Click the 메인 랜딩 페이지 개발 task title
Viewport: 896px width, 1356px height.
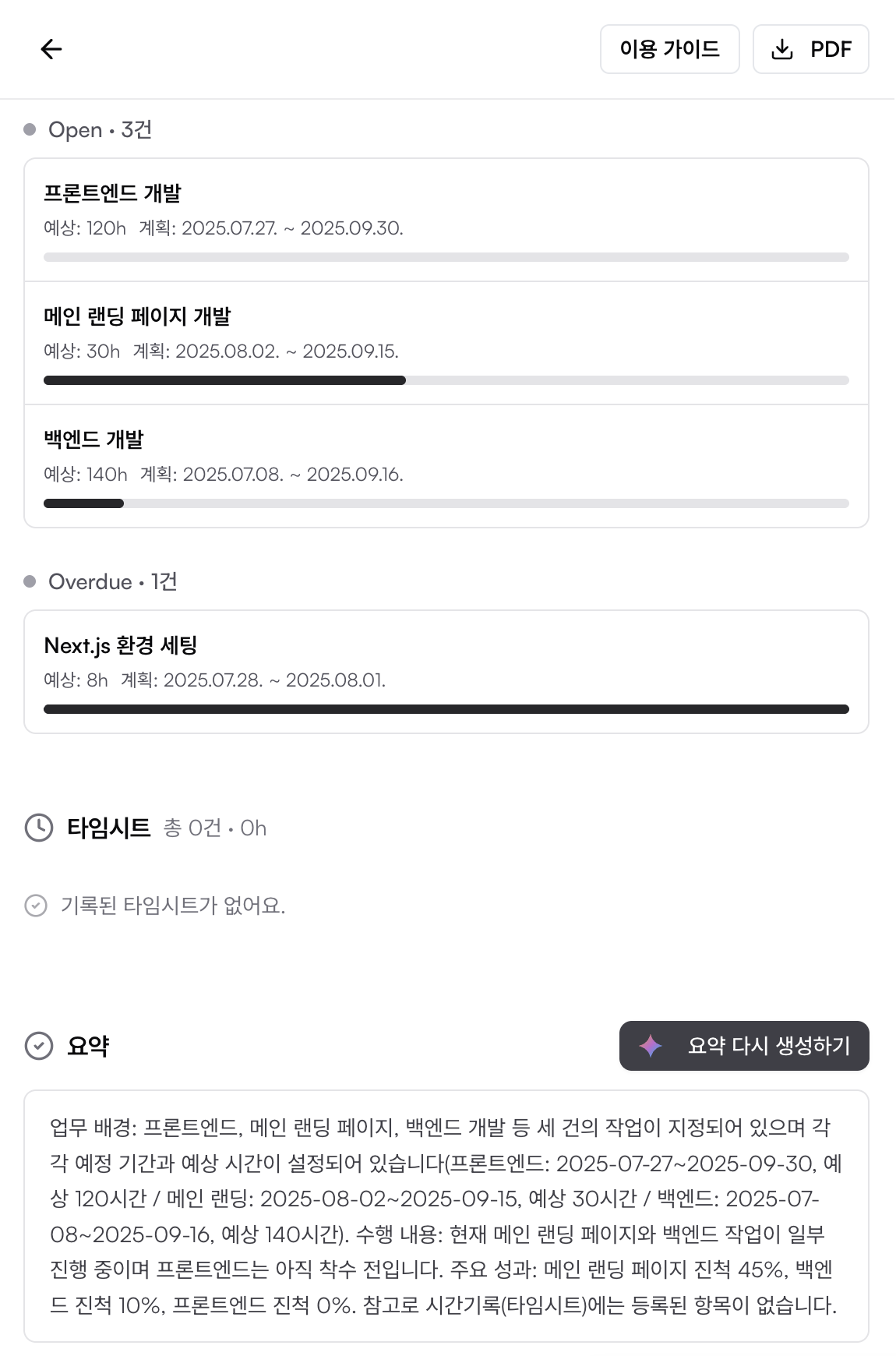pos(137,316)
